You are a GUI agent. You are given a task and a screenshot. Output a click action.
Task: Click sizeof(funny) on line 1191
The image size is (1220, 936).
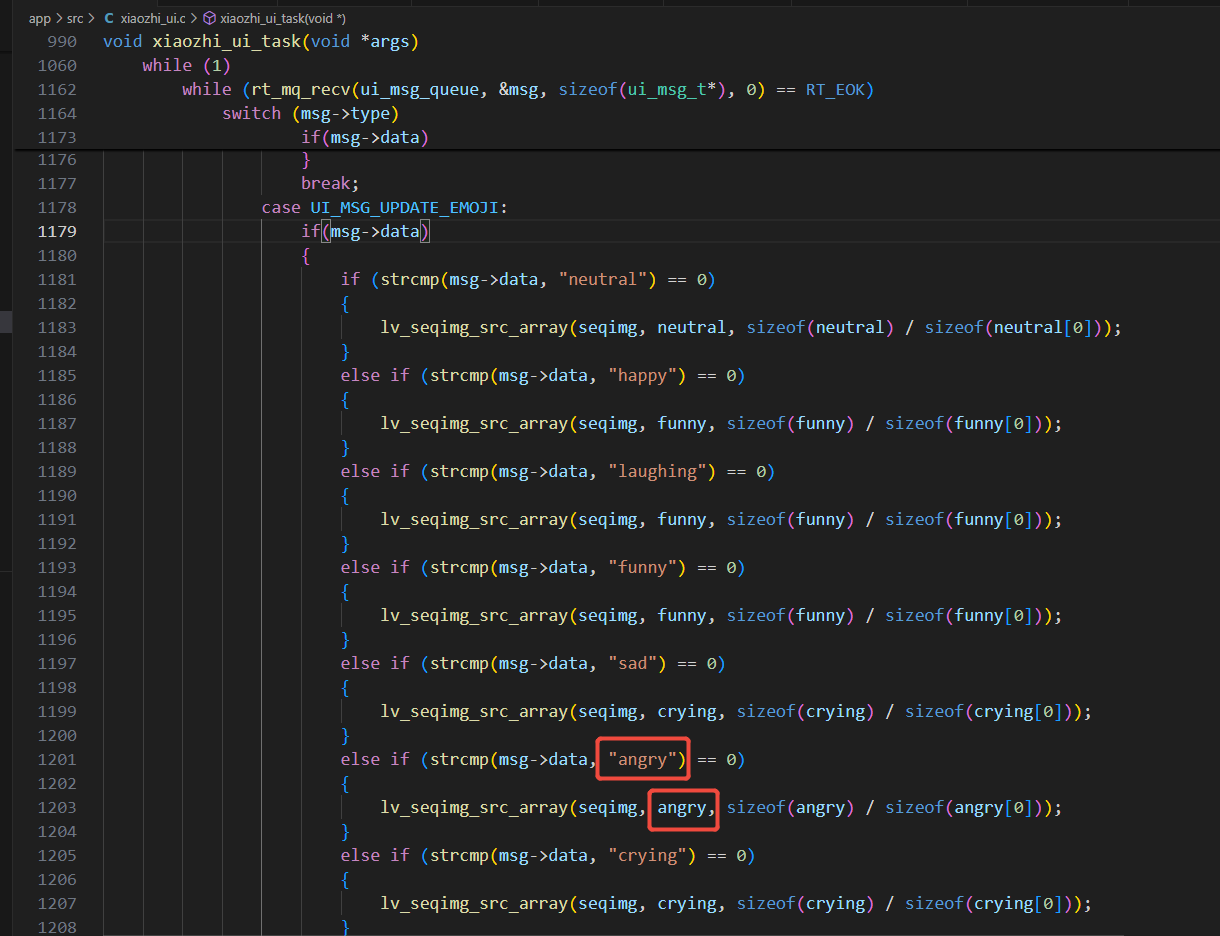[791, 519]
